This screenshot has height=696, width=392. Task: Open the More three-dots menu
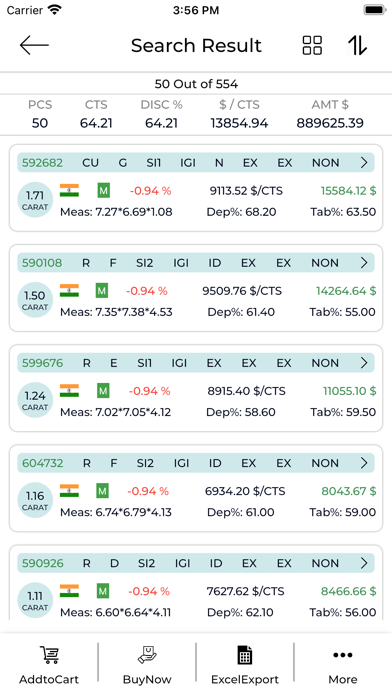pyautogui.click(x=343, y=655)
